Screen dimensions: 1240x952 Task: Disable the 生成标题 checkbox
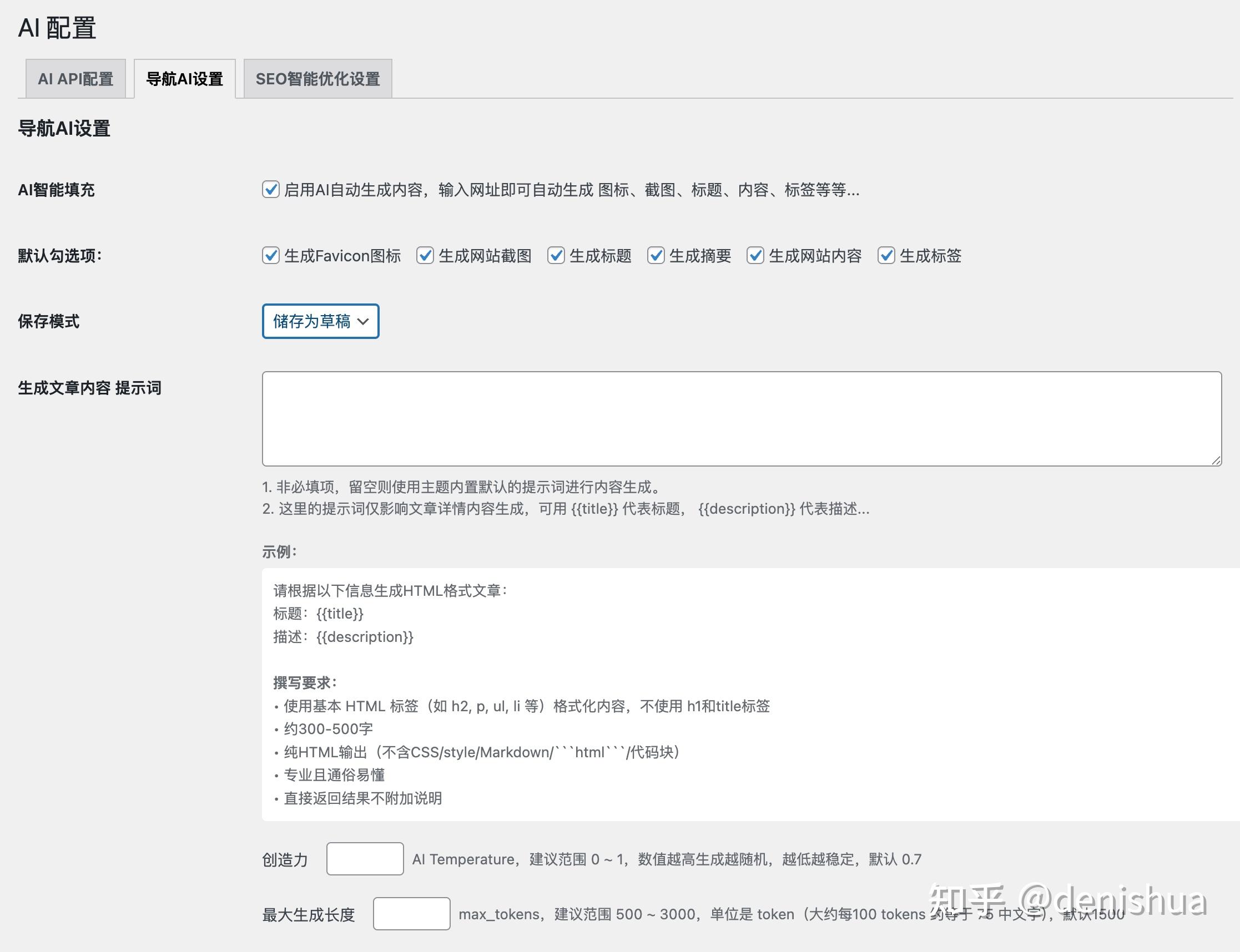556,256
